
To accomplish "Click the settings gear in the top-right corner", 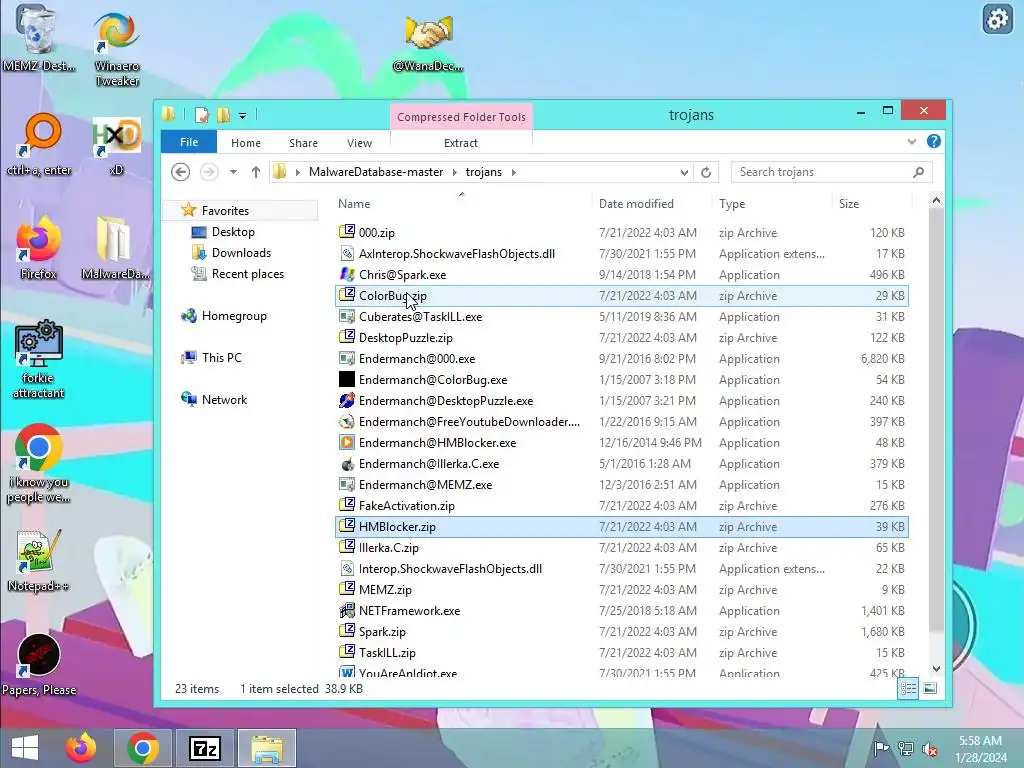I will 997,19.
